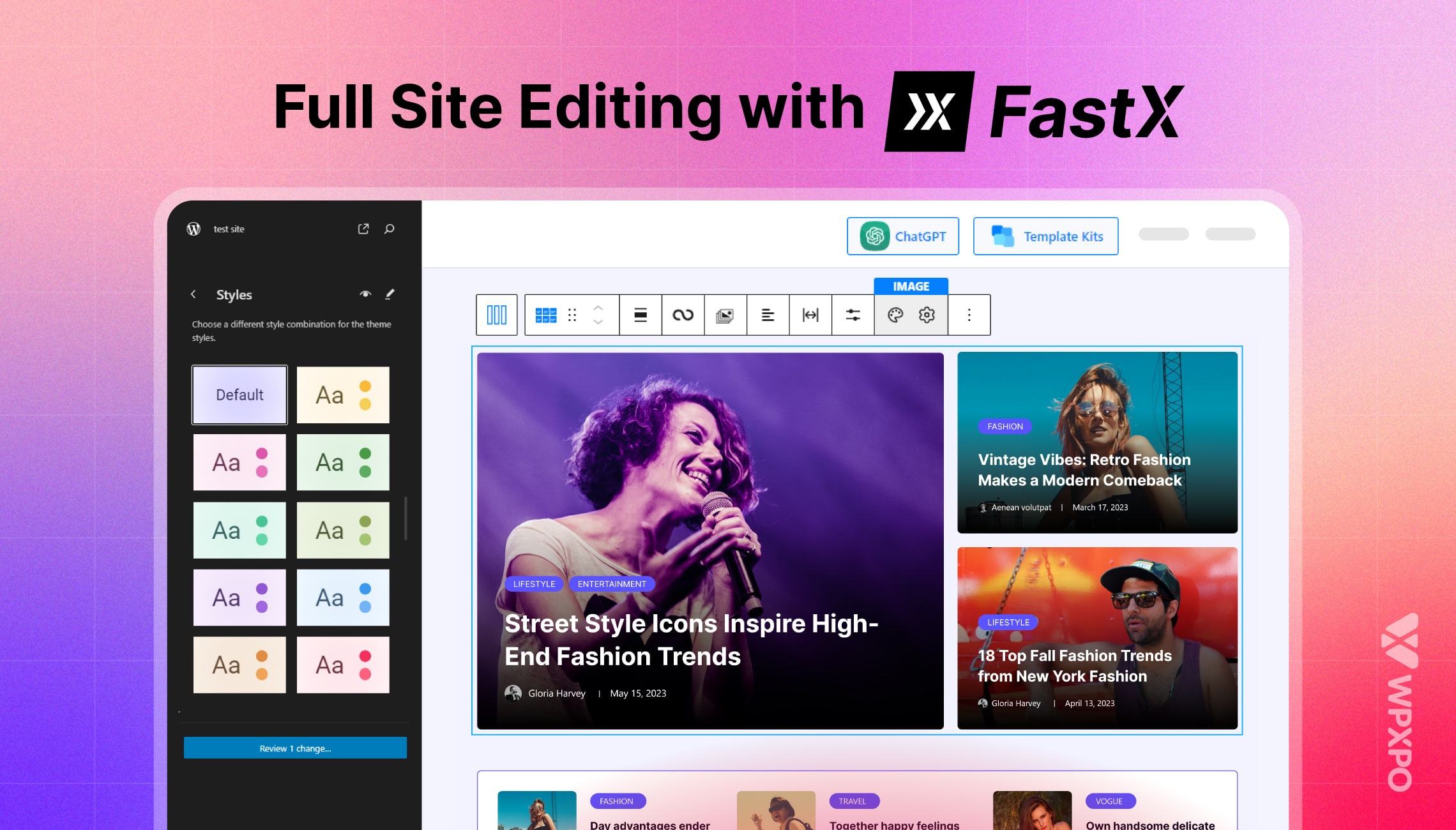
Task: Click the VOGUE category tag
Action: click(x=1109, y=801)
